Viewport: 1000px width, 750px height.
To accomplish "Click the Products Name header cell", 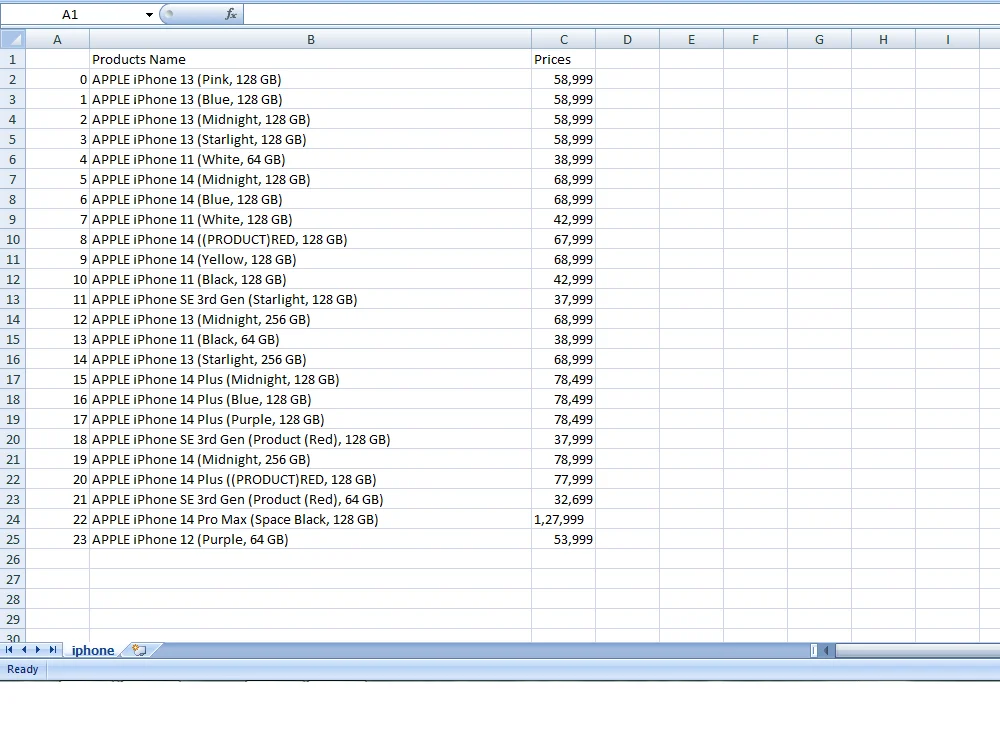I will 311,59.
